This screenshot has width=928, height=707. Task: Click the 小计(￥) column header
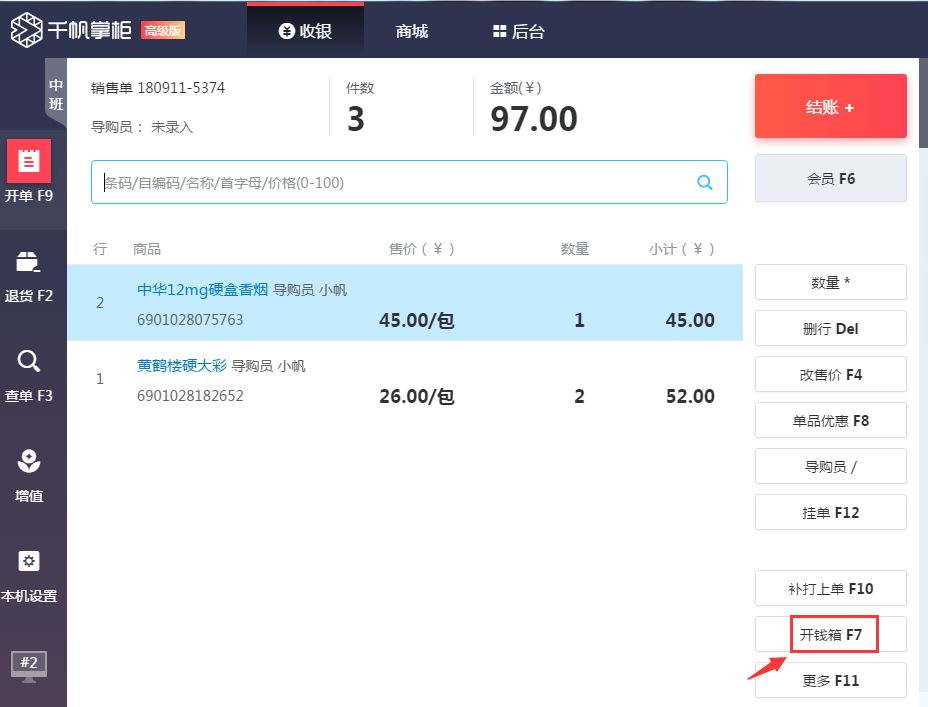pos(681,249)
